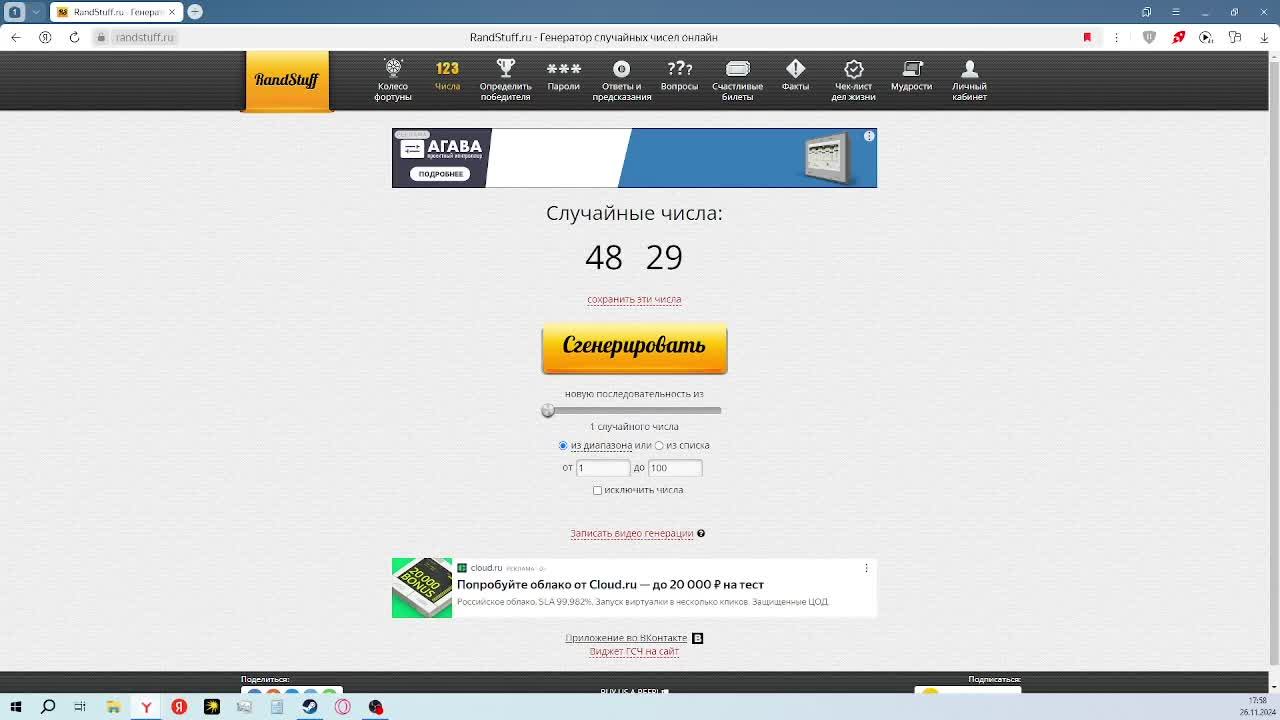The image size is (1280, 720).
Task: Open the Cloud.ru ad headline
Action: coord(610,584)
